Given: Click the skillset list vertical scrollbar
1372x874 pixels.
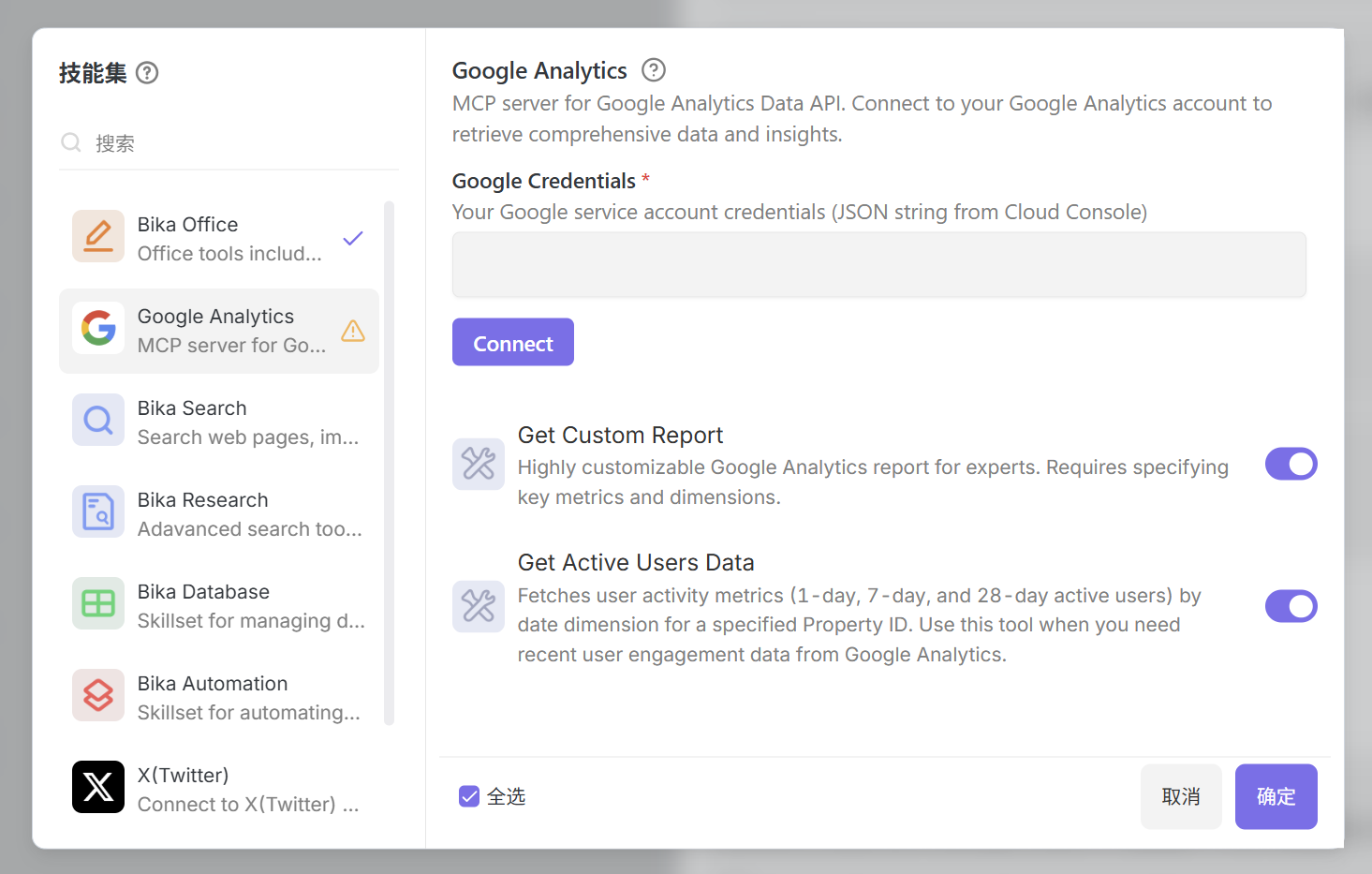Looking at the screenshot, I should pos(389,463).
